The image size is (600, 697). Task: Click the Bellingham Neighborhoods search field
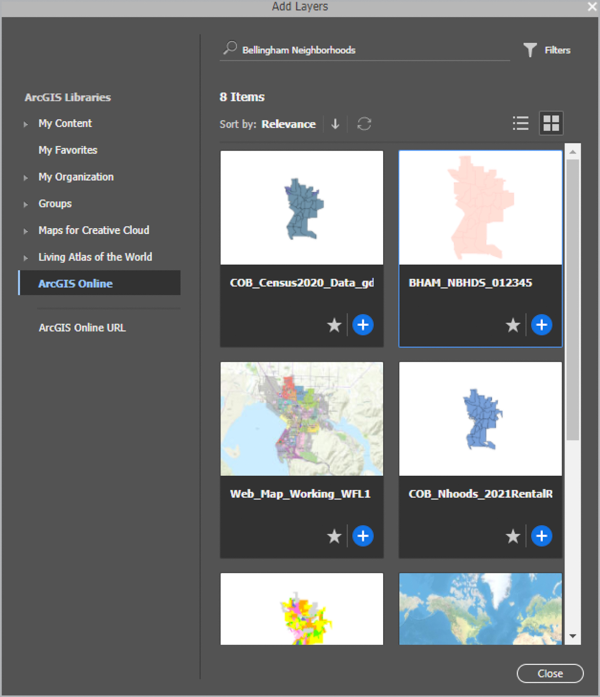coord(370,50)
